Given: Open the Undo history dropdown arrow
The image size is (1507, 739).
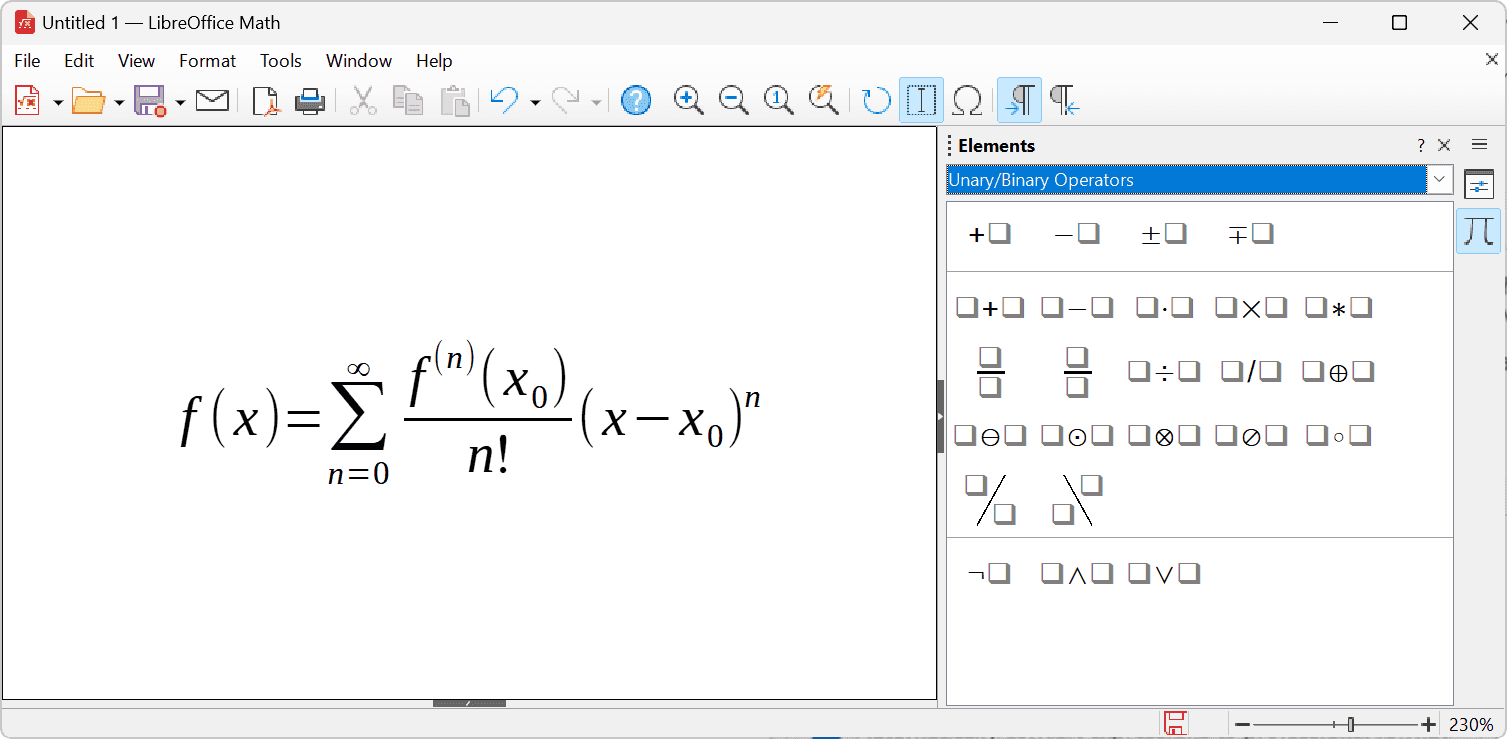Looking at the screenshot, I should (x=535, y=102).
